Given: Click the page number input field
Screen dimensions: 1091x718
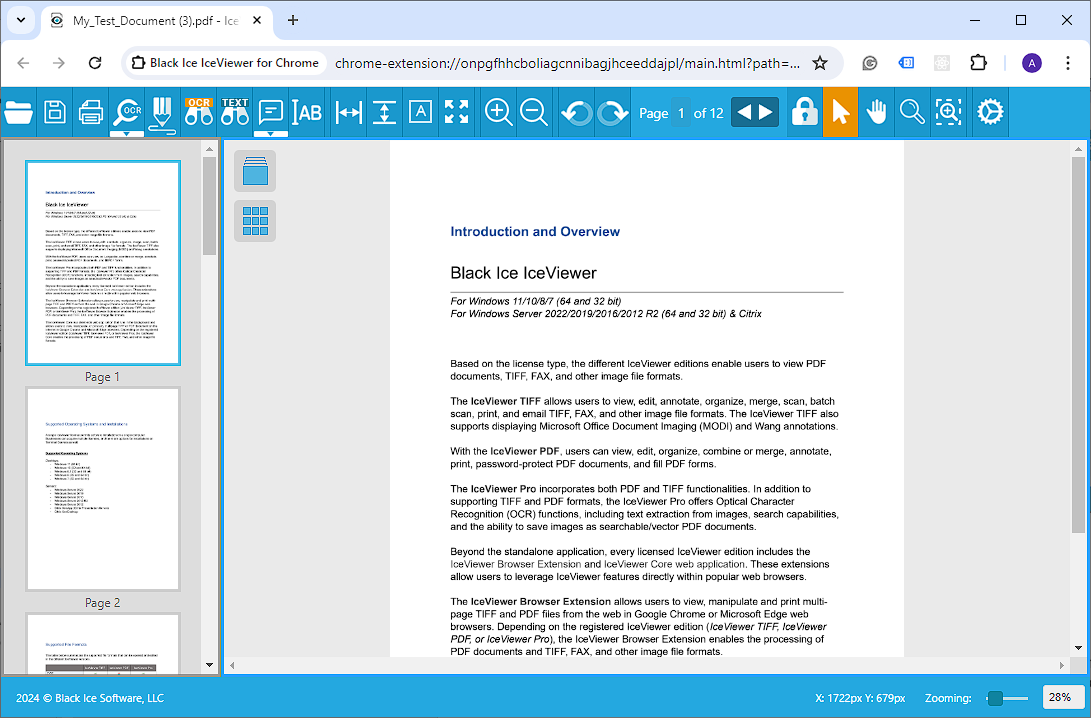Looking at the screenshot, I should (681, 113).
